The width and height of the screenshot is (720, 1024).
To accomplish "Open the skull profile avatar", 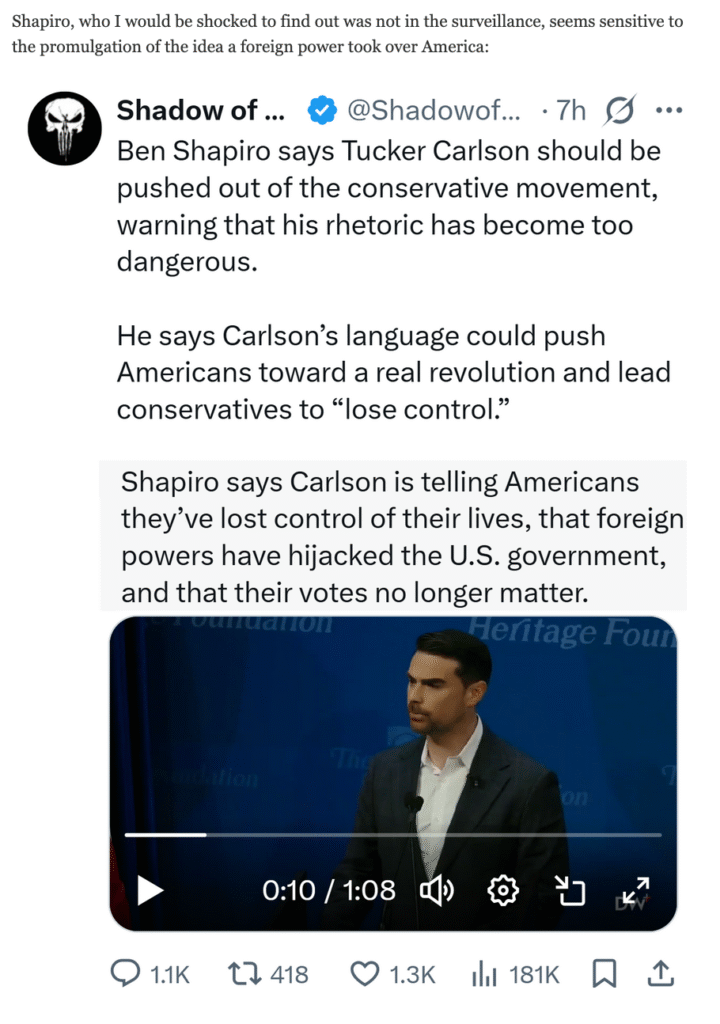I will [65, 129].
